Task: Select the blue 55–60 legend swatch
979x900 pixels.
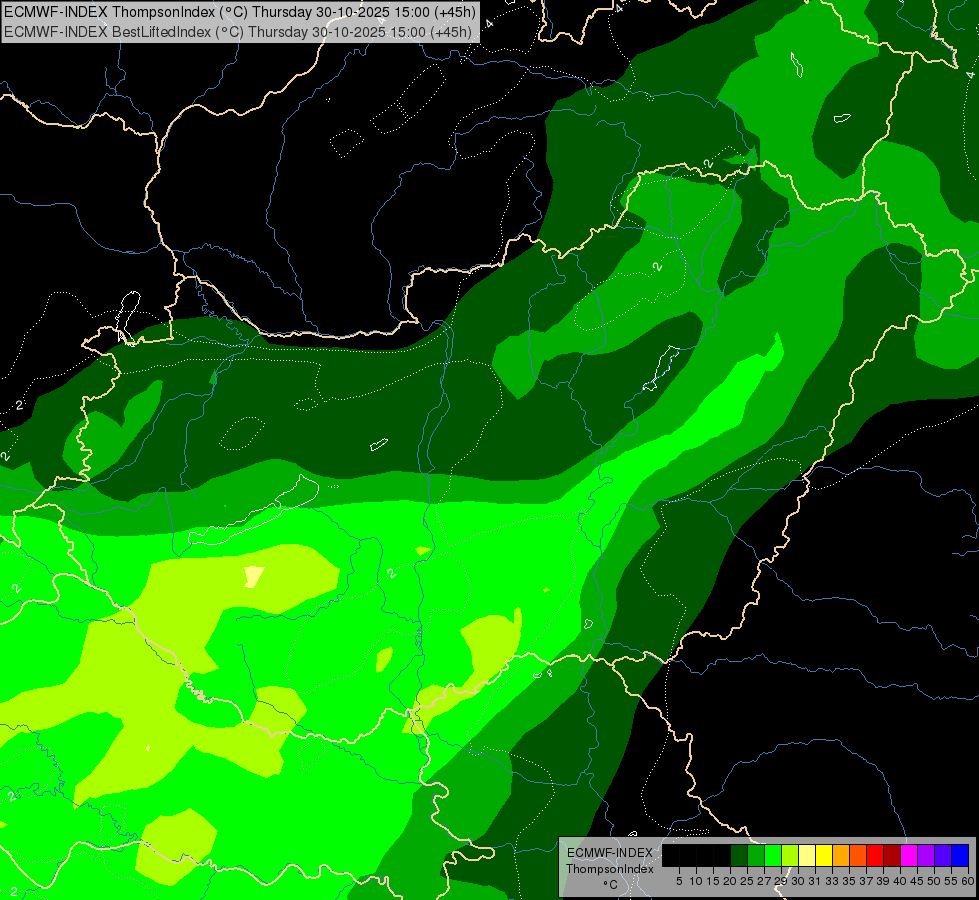Action: coord(960,855)
